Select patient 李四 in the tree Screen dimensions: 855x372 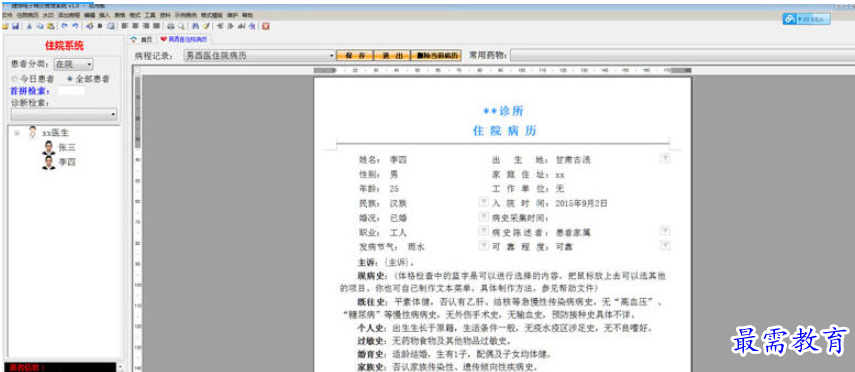click(67, 163)
